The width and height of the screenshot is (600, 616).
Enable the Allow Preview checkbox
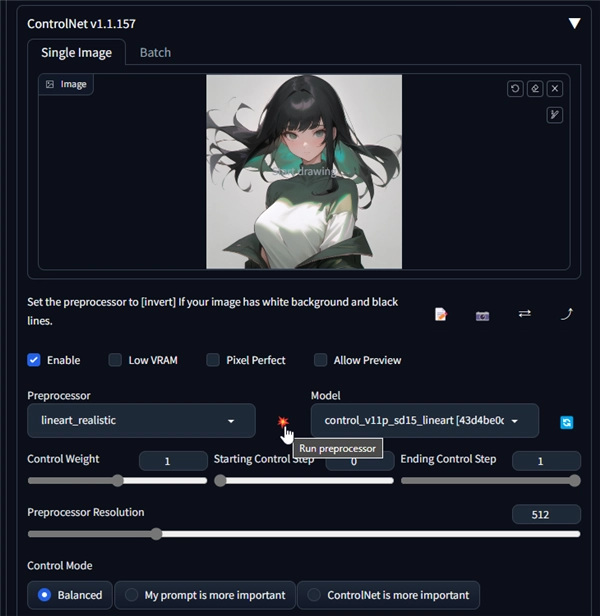[320, 360]
